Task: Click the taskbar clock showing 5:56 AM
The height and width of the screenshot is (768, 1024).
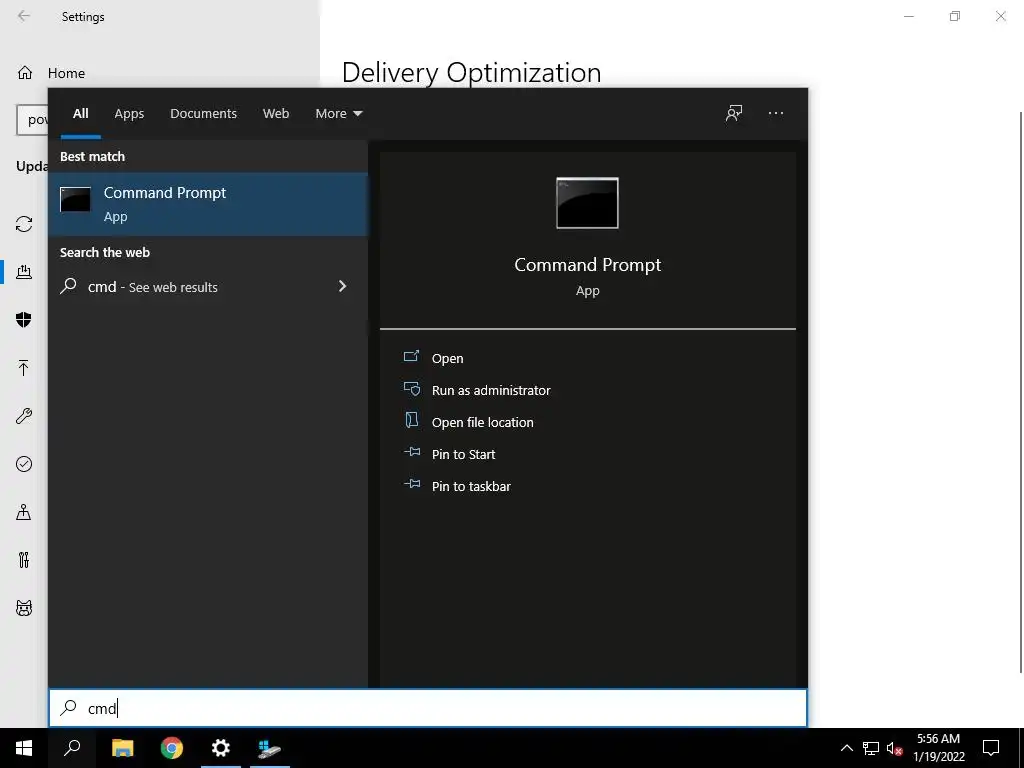Action: (938, 748)
